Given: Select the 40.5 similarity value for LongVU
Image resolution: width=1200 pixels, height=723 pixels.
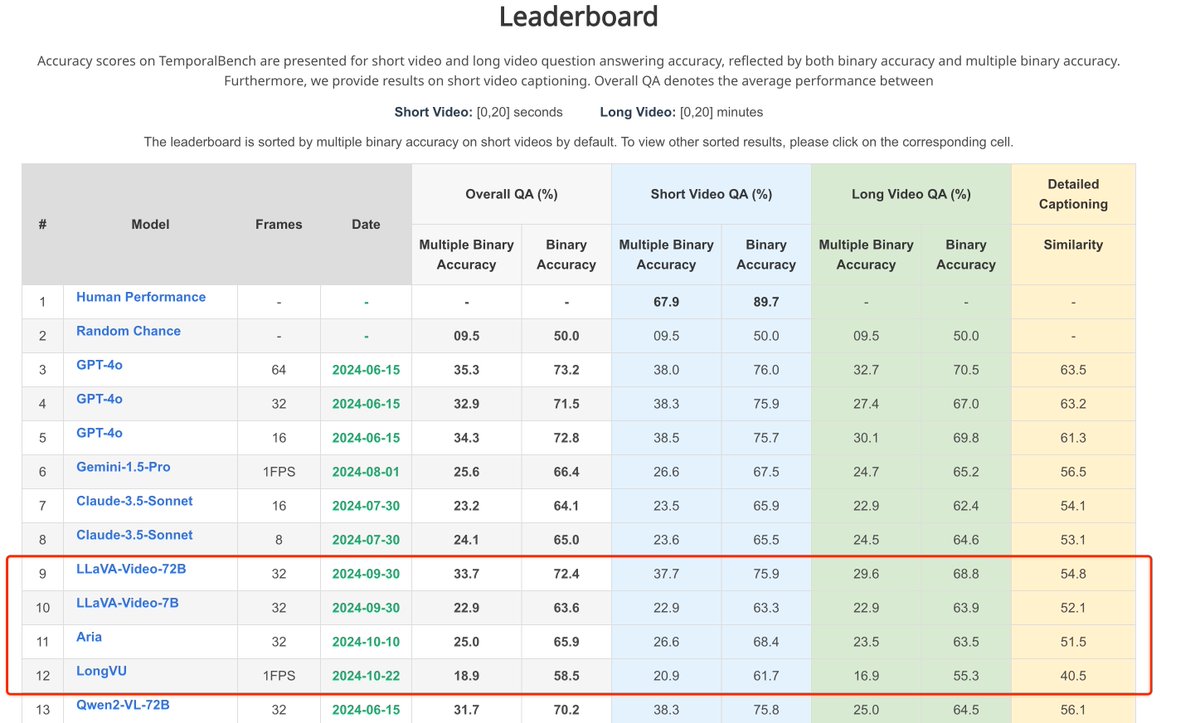Looking at the screenshot, I should tap(1073, 676).
